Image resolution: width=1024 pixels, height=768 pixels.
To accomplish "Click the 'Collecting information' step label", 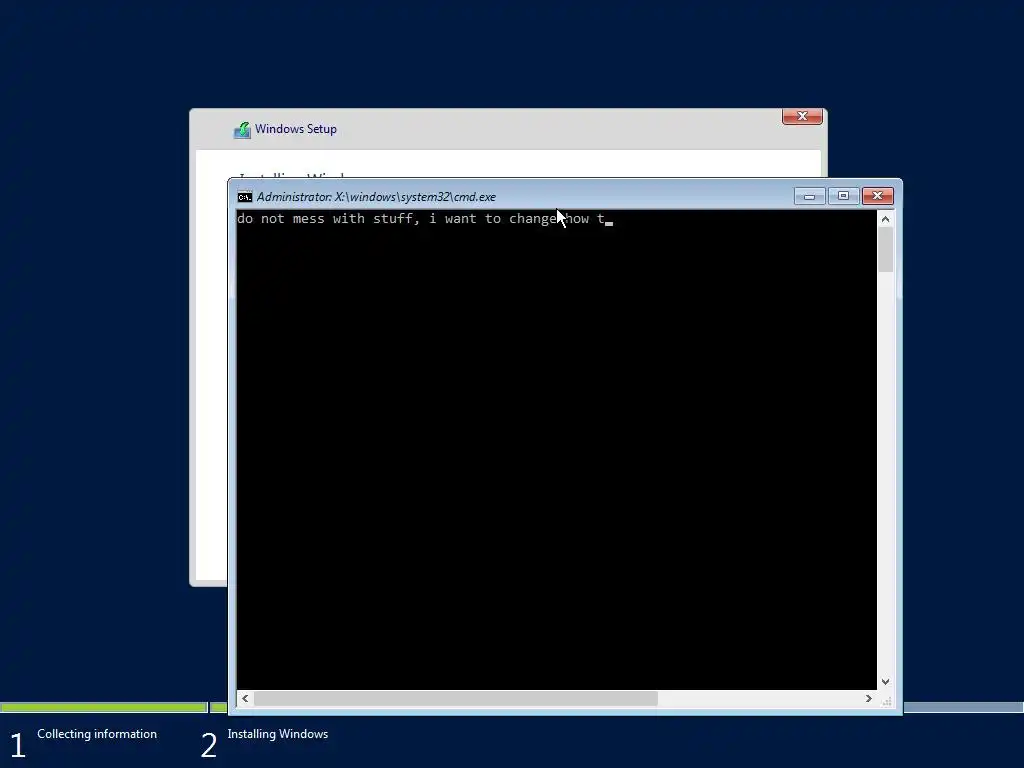I will tap(97, 734).
